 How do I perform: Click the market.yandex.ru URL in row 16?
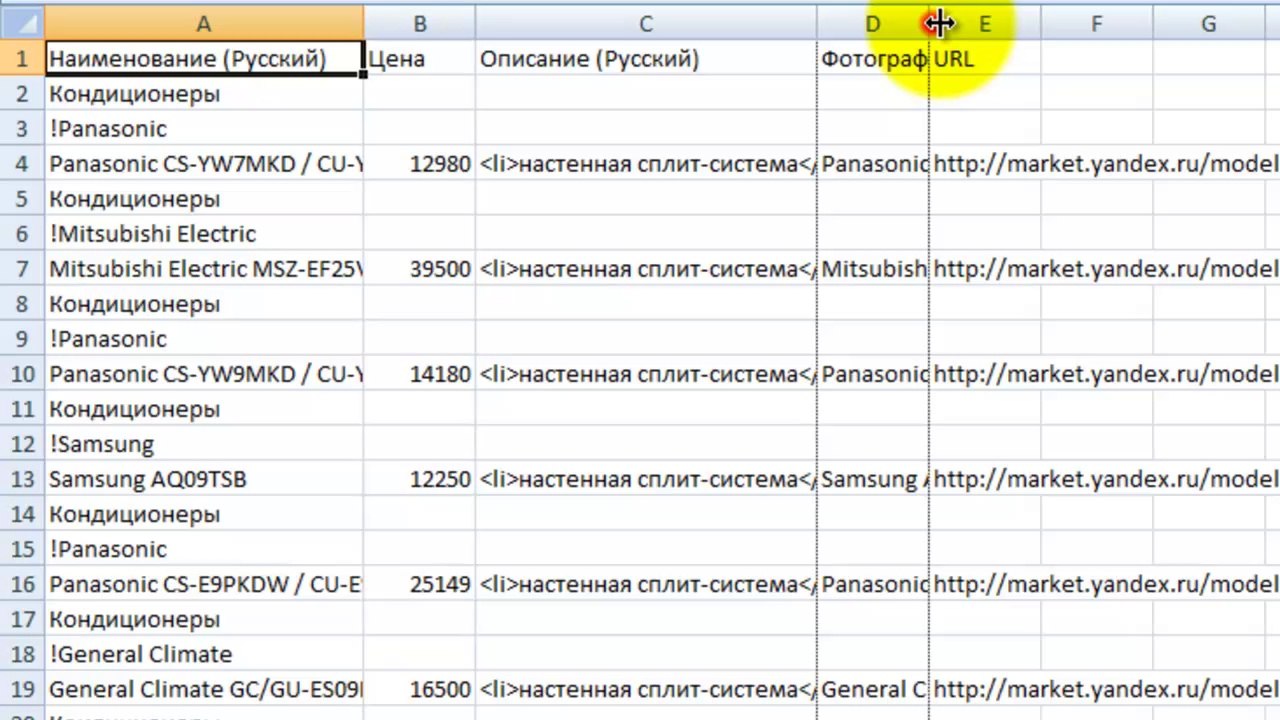click(1105, 584)
